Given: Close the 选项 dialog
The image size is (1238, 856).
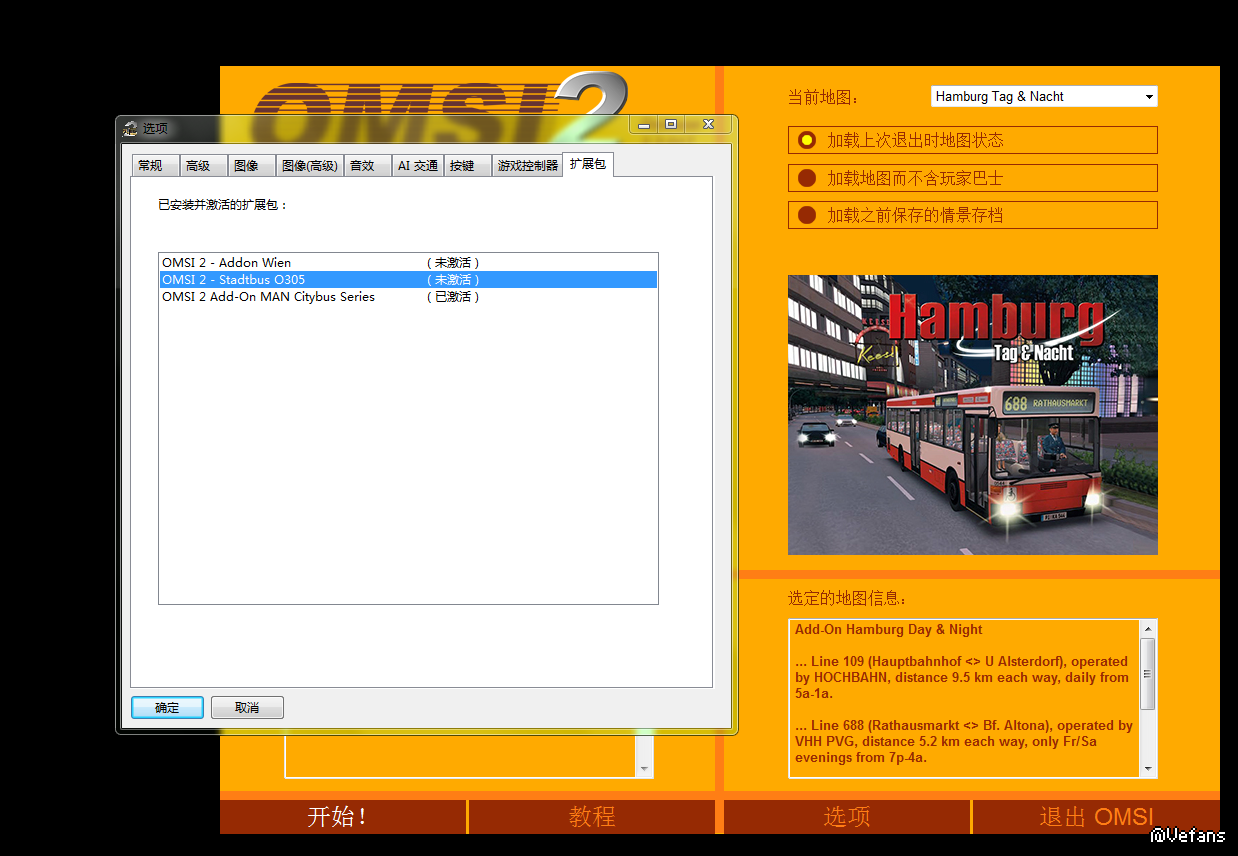Looking at the screenshot, I should [707, 124].
